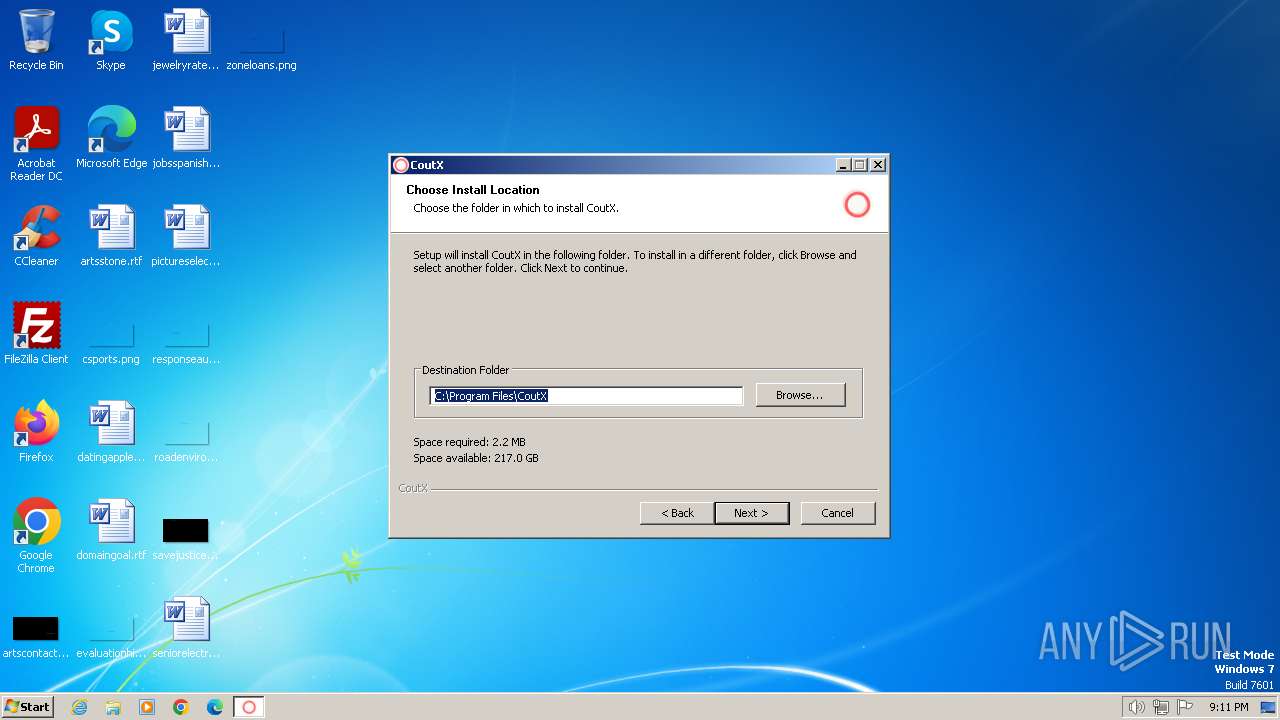The height and width of the screenshot is (720, 1280).
Task: Select the FileZilla Client shortcut
Action: point(36,334)
